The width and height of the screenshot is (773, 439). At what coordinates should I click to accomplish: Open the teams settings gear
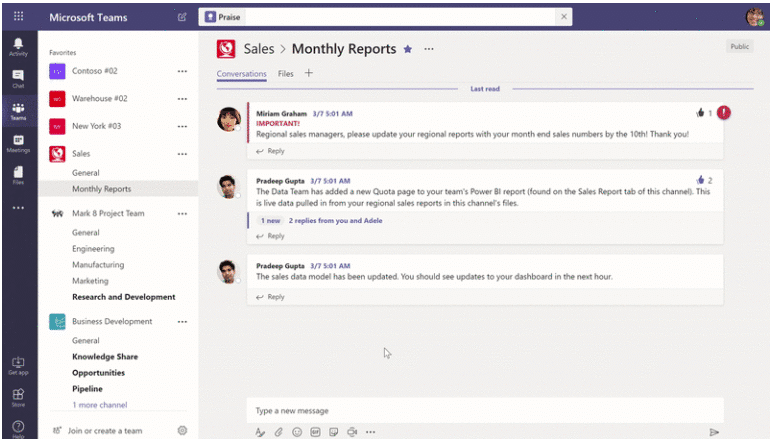[182, 431]
